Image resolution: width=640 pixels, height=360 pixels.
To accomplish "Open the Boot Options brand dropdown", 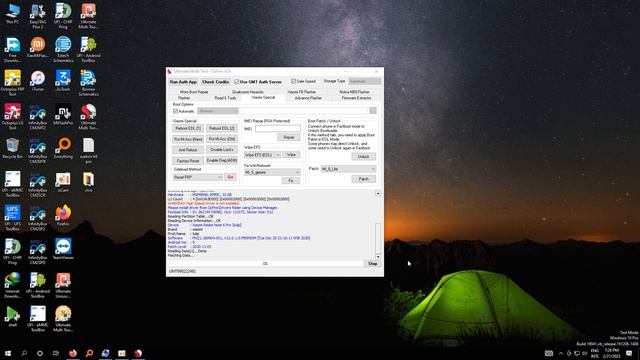I will point(218,111).
